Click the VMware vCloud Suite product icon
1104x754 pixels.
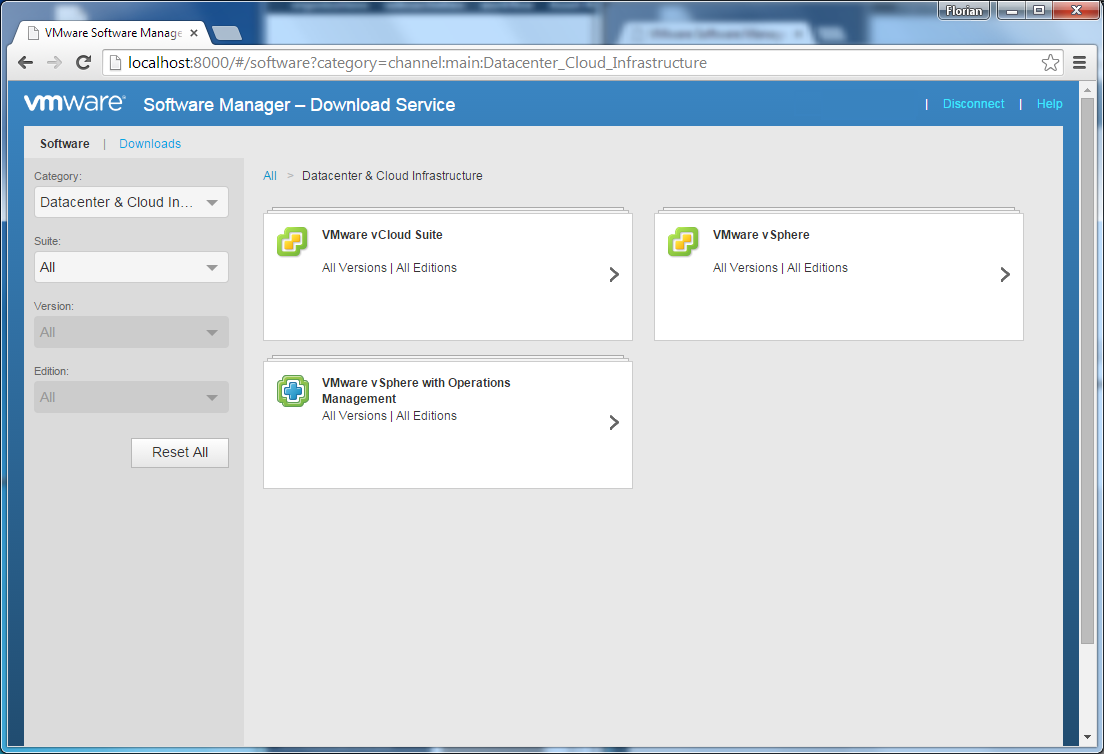click(x=292, y=242)
